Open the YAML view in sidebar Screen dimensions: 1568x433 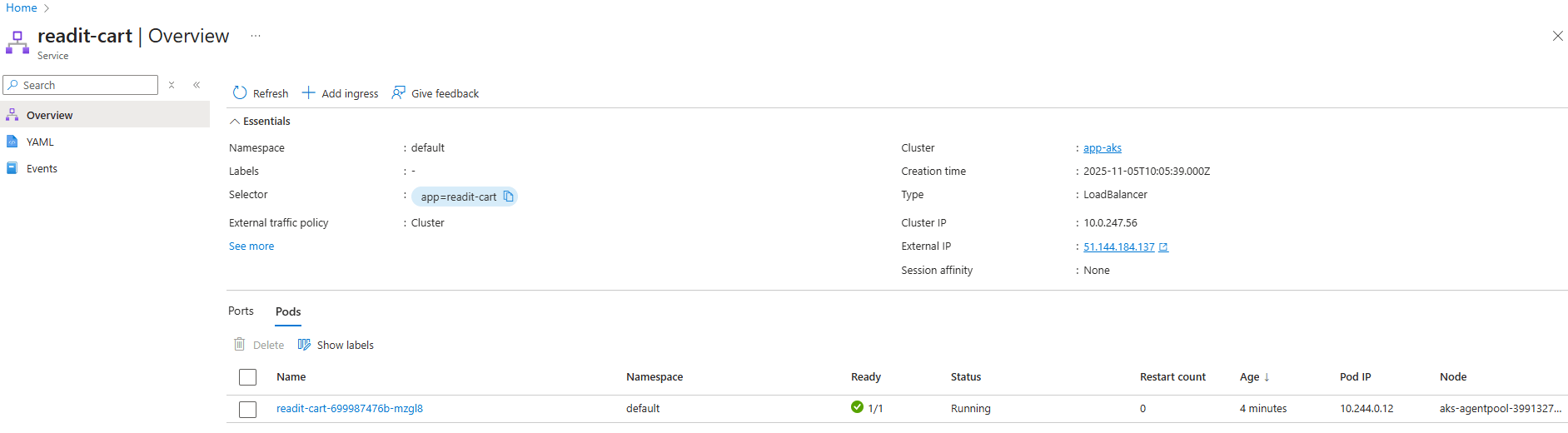(40, 142)
